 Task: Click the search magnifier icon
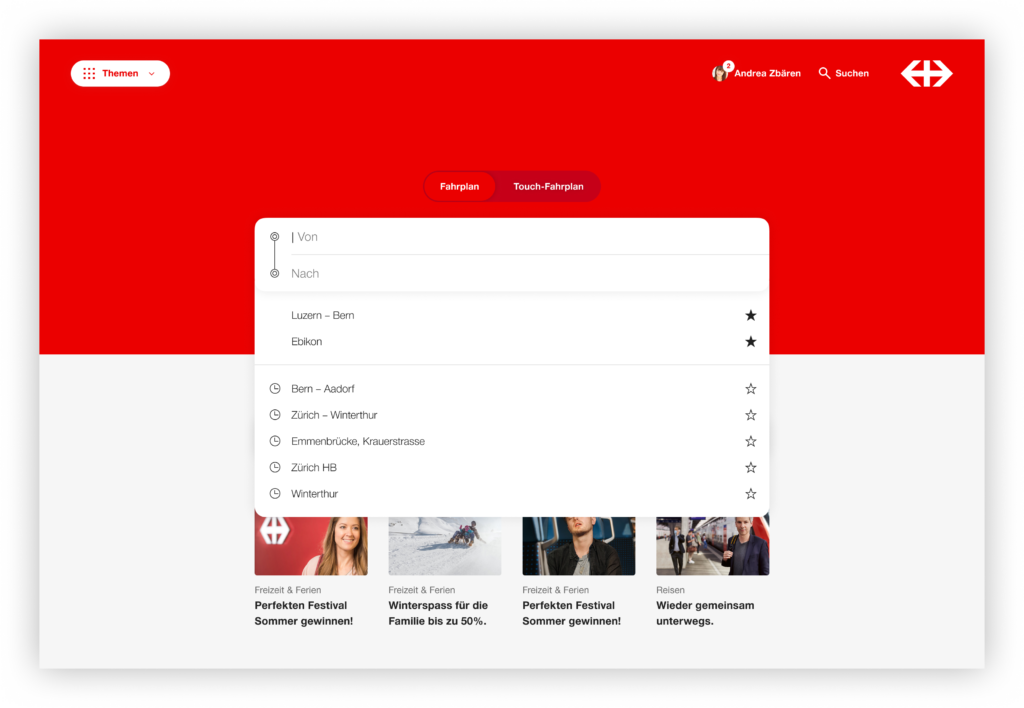point(824,73)
